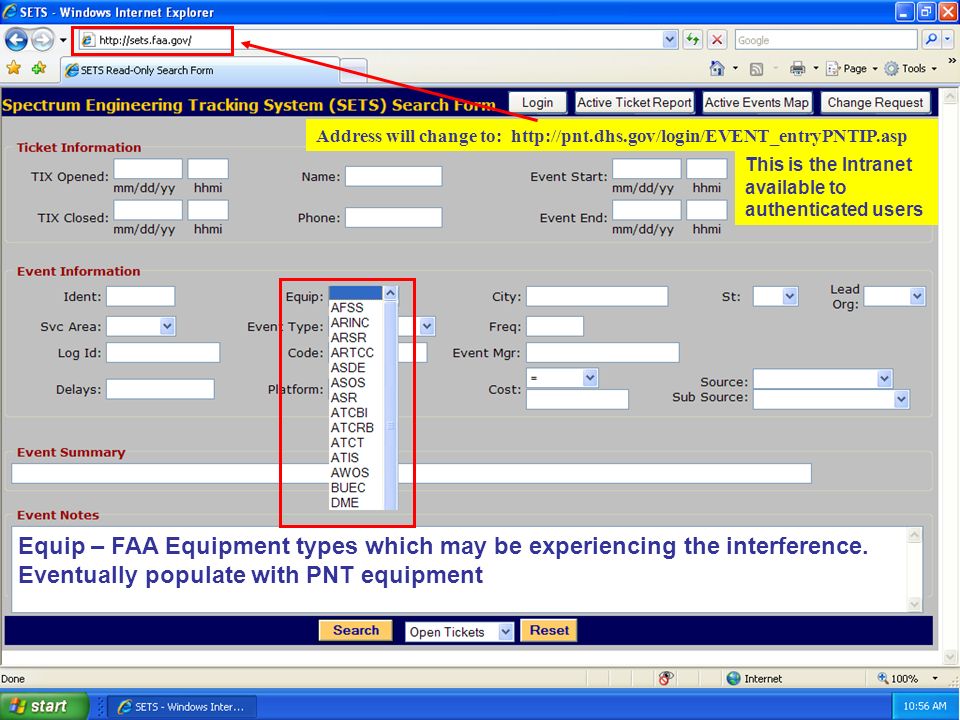This screenshot has height=720, width=960.
Task: Click the Freq input field
Action: (555, 326)
